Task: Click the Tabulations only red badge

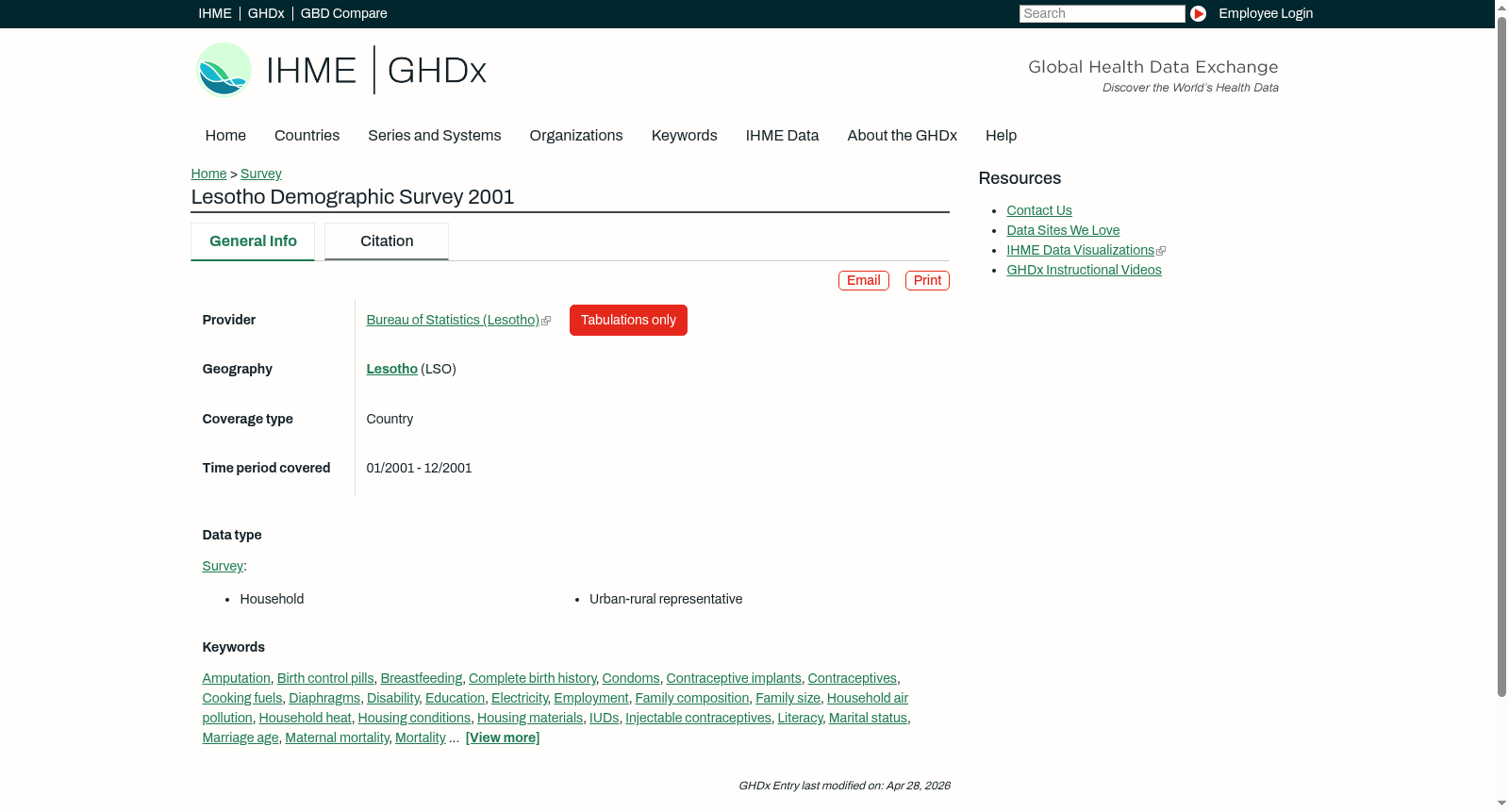Action: (x=628, y=321)
